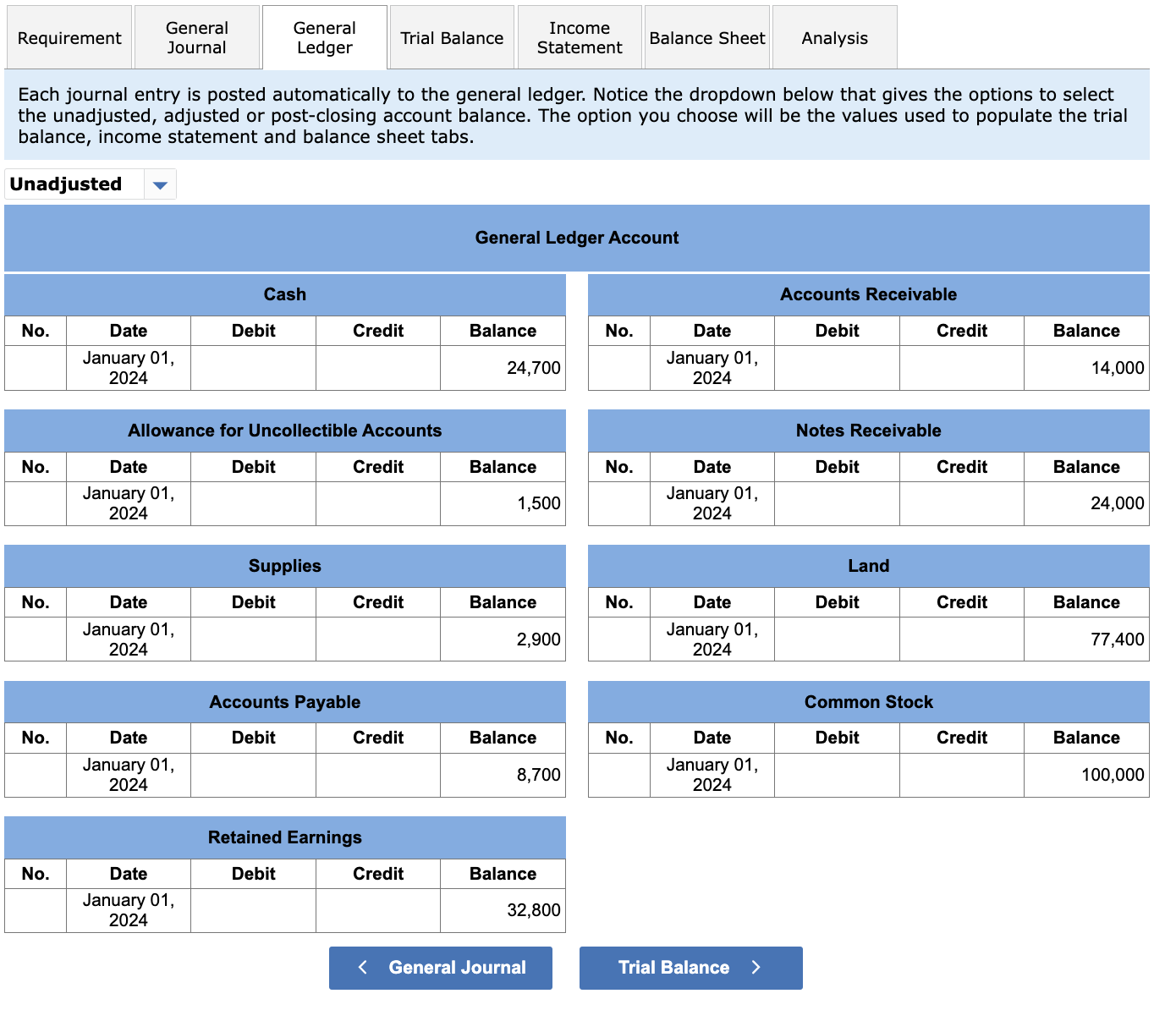Image resolution: width=1176 pixels, height=1010 pixels.
Task: Click the General Ledger tab
Action: 325,38
